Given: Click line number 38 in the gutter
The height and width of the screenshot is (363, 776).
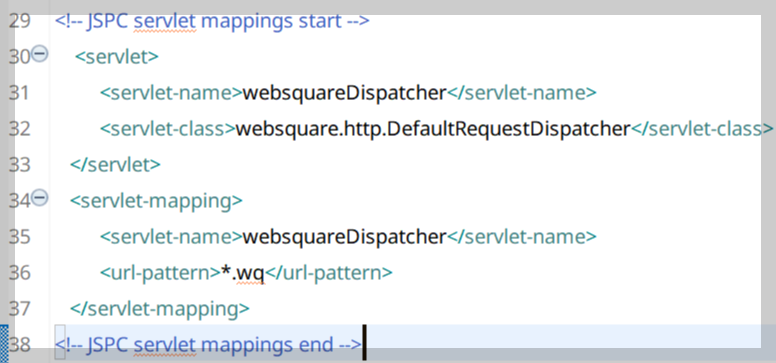Looking at the screenshot, I should 19,345.
